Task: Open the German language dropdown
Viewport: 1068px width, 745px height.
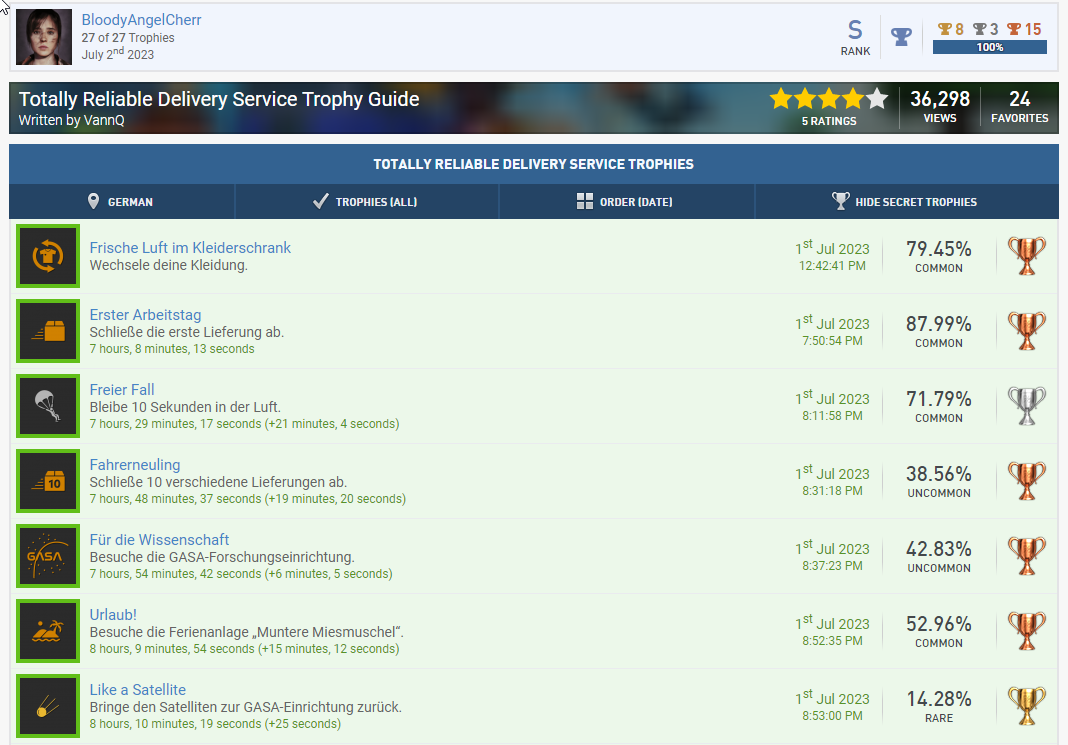Action: pyautogui.click(x=121, y=202)
